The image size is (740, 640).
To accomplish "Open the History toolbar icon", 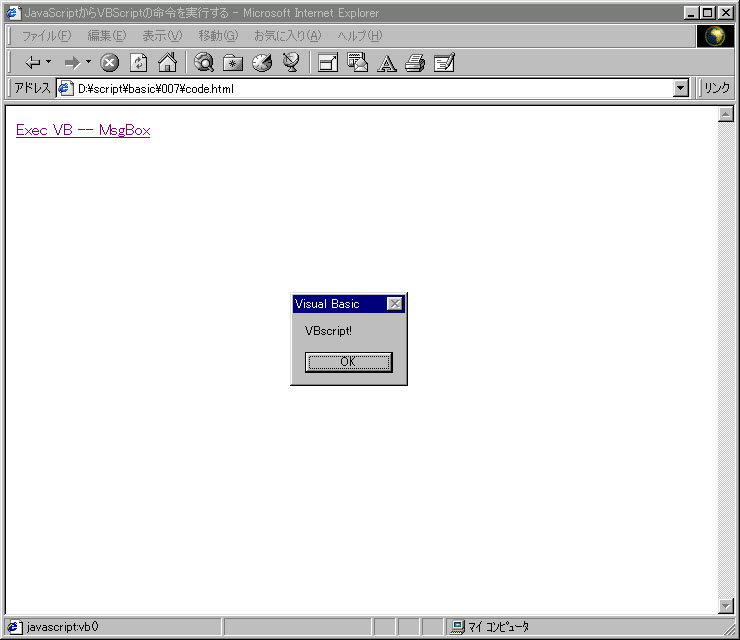I will pos(262,62).
